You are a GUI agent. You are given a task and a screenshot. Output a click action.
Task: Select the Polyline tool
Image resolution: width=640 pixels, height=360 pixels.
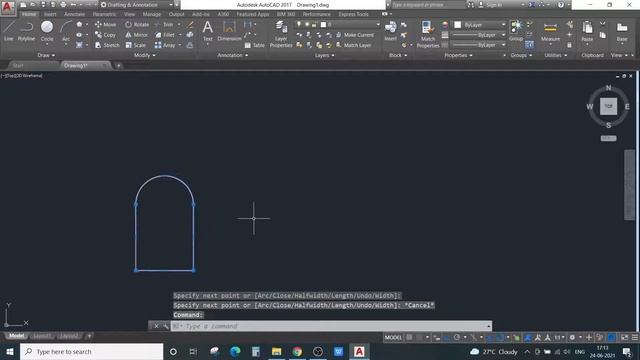click(x=26, y=31)
